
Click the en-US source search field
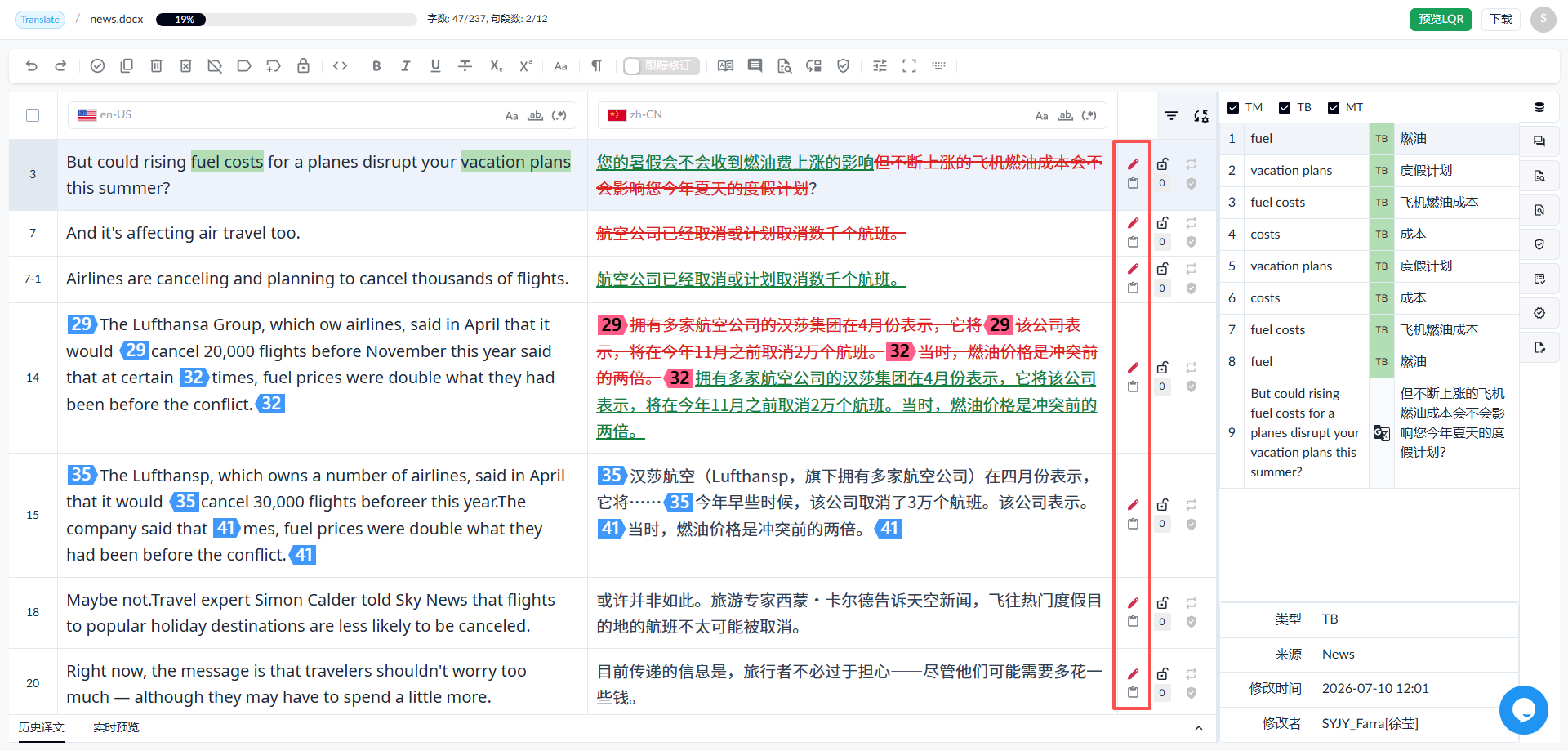[x=323, y=115]
